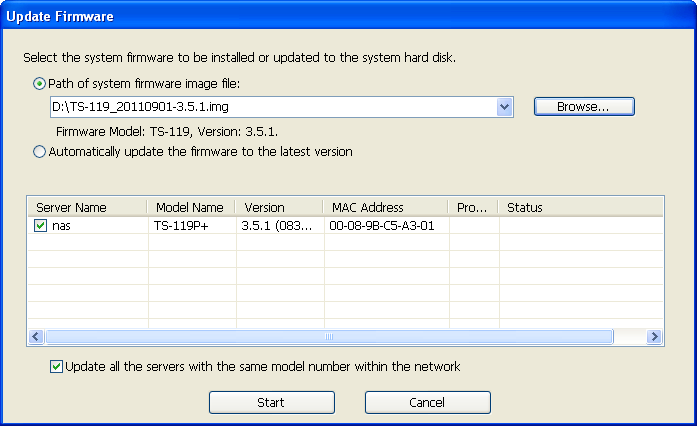Click the truncated 'Pro...' column header
The image size is (697, 426).
[473, 208]
